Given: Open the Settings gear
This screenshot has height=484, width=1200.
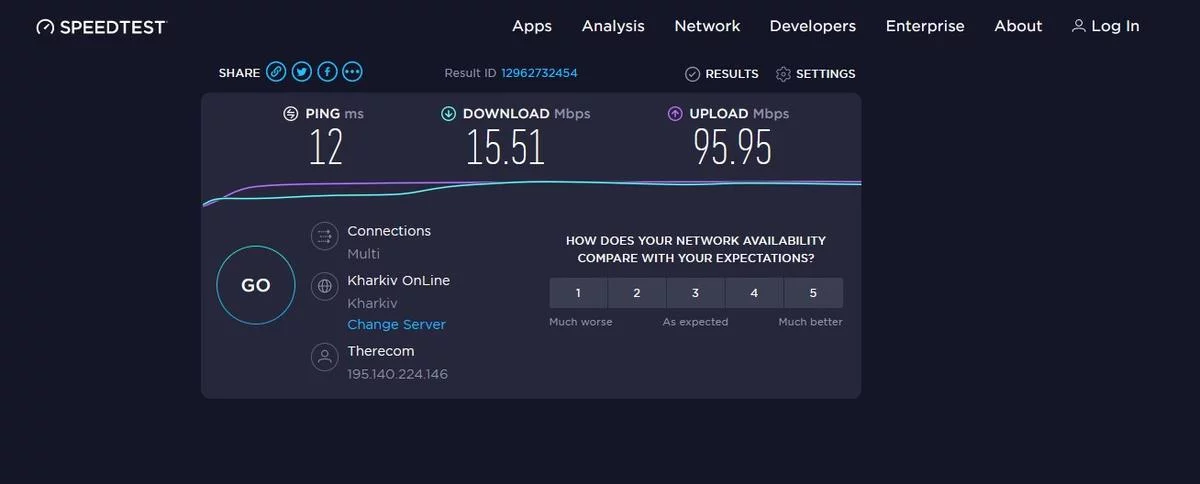Looking at the screenshot, I should (815, 74).
